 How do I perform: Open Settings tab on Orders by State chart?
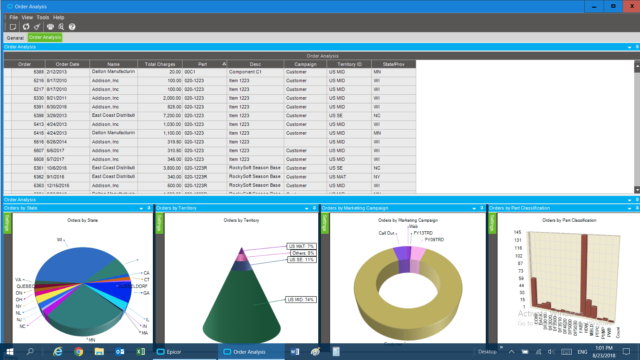click(7, 223)
